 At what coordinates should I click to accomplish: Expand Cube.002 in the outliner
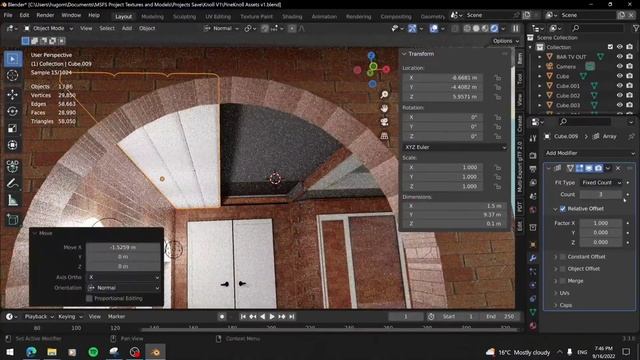540,96
